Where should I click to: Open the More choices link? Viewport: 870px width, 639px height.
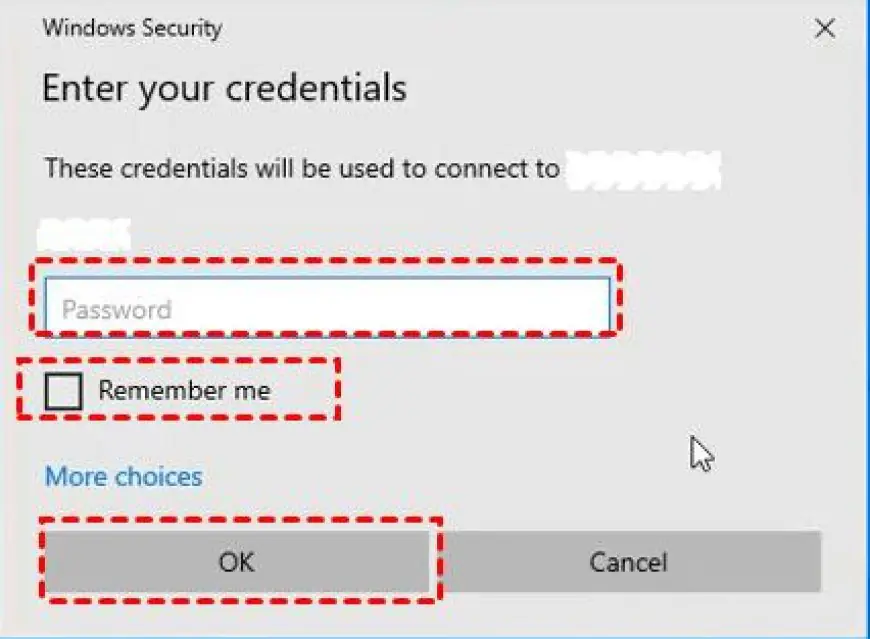point(124,476)
